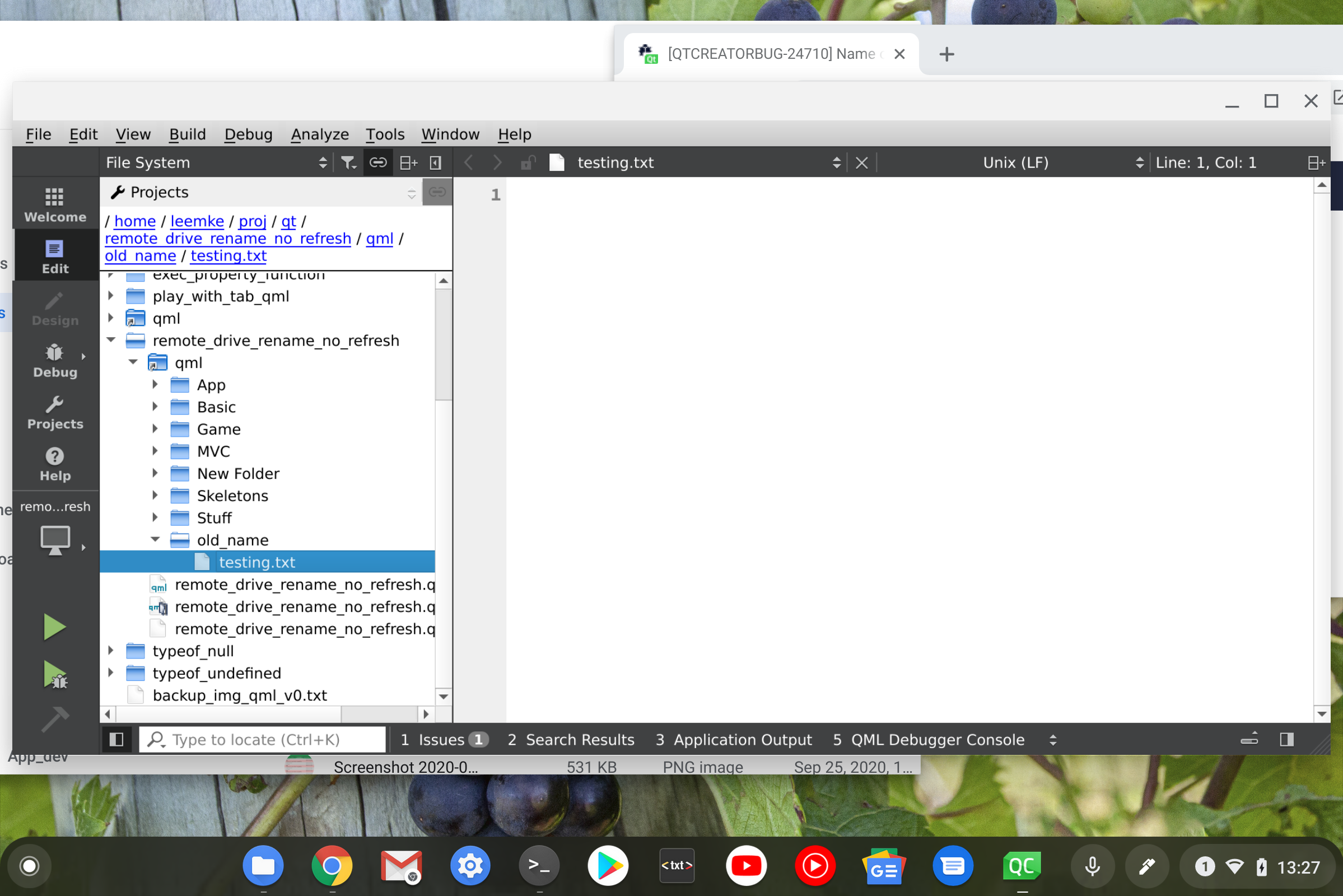Click the Build hammer icon

[x=55, y=720]
